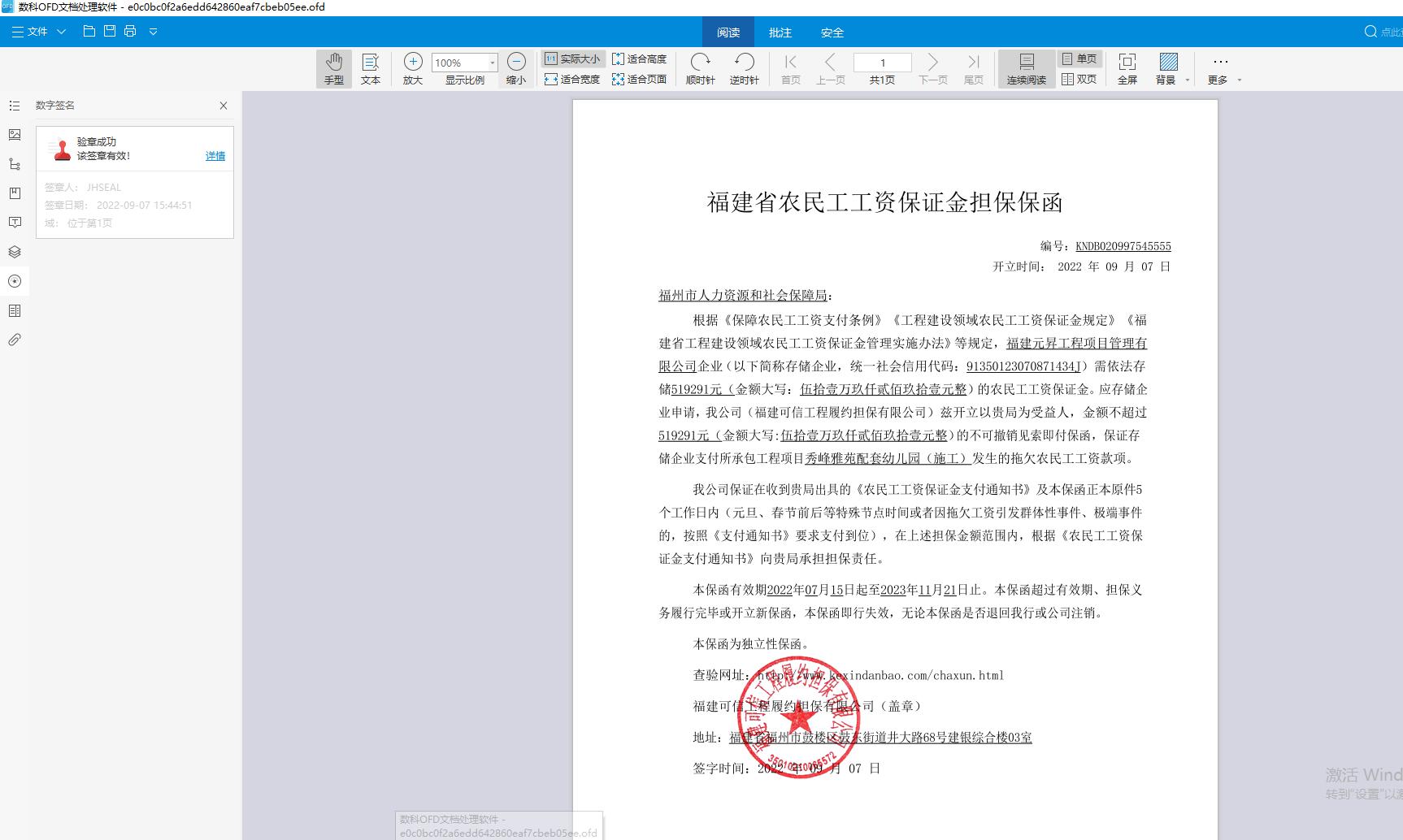Go to previous page (上一页)
Screen dimensions: 1403x840
tap(830, 68)
